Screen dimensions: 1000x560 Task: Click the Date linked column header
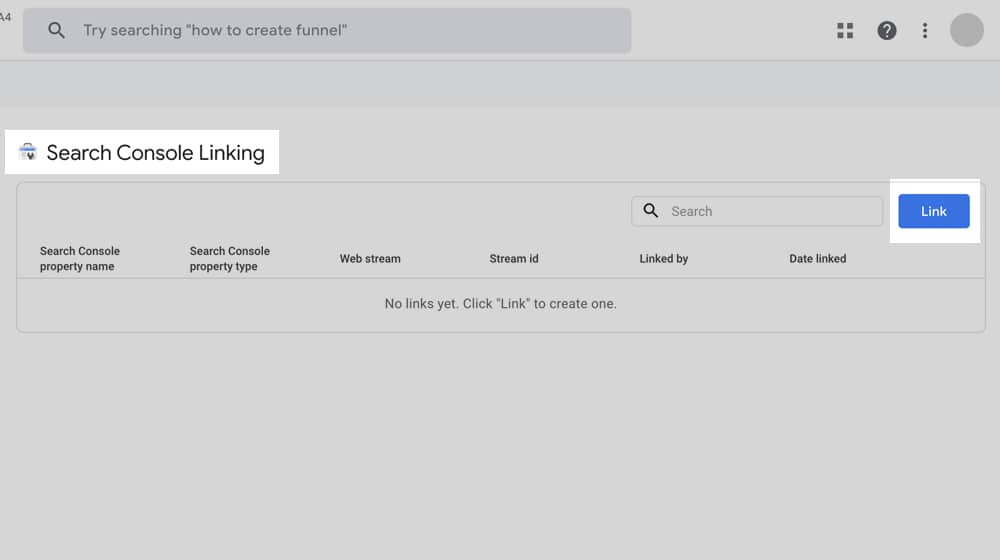click(x=818, y=259)
